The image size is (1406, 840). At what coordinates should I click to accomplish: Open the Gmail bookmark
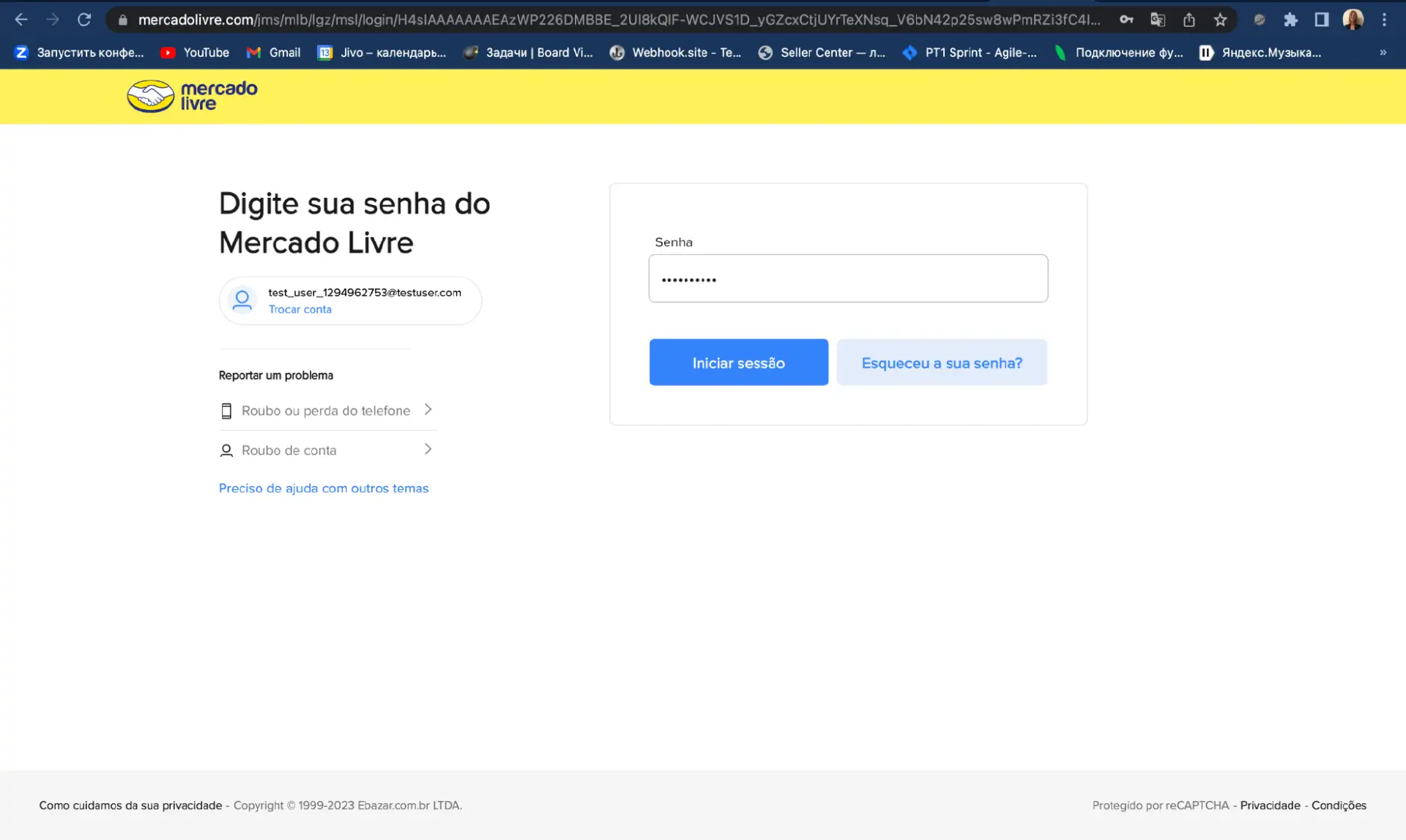point(274,53)
